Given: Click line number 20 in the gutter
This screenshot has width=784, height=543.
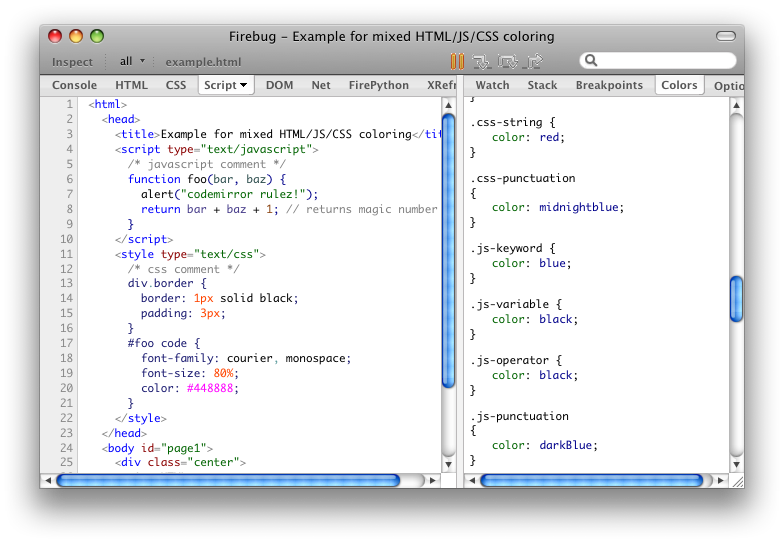Looking at the screenshot, I should (x=66, y=388).
